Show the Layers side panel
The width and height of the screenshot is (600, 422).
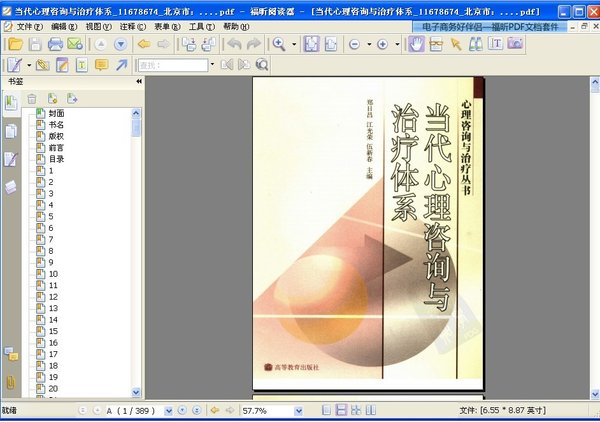(x=11, y=187)
